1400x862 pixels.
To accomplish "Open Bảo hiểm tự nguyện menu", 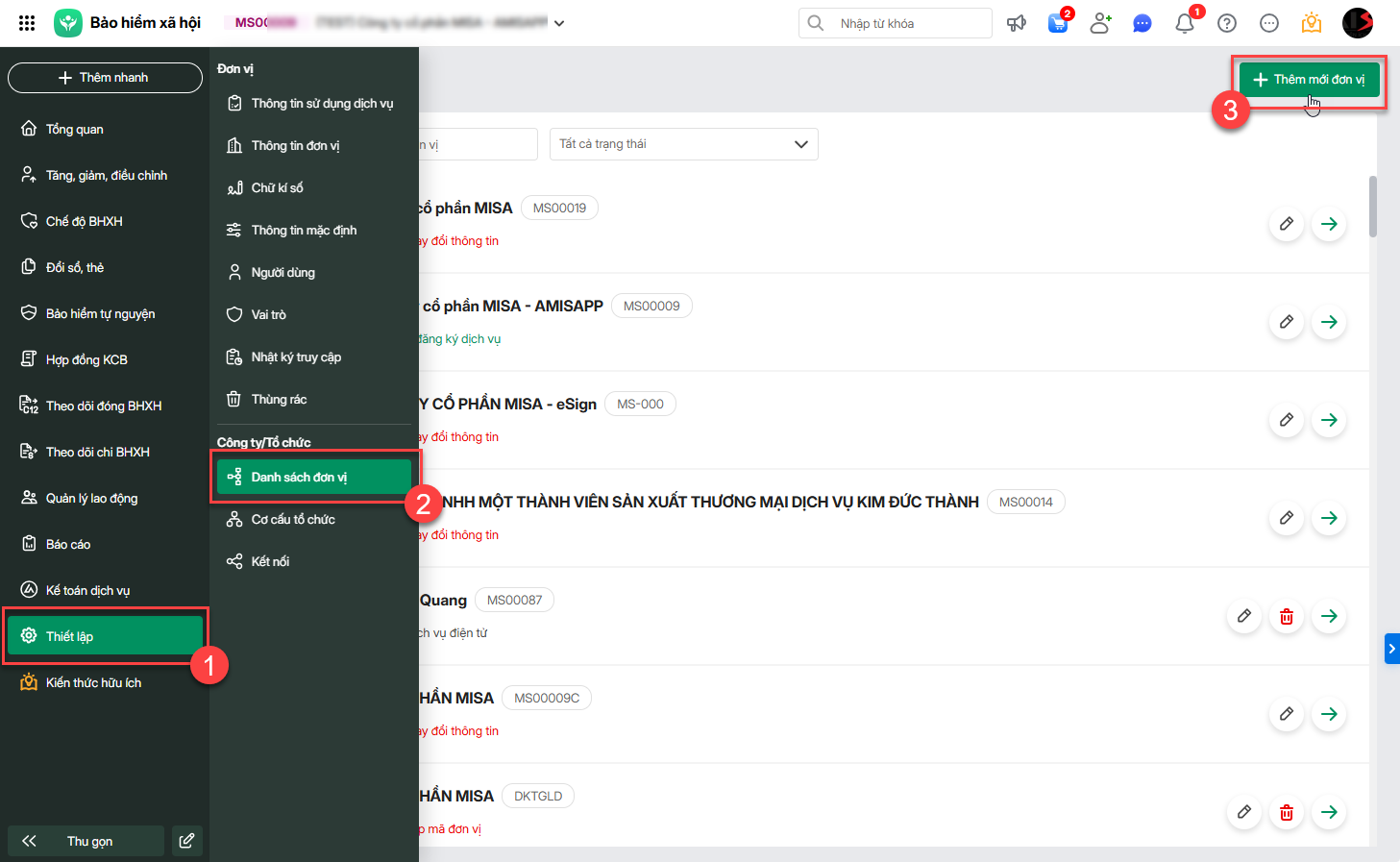I will pyautogui.click(x=105, y=313).
